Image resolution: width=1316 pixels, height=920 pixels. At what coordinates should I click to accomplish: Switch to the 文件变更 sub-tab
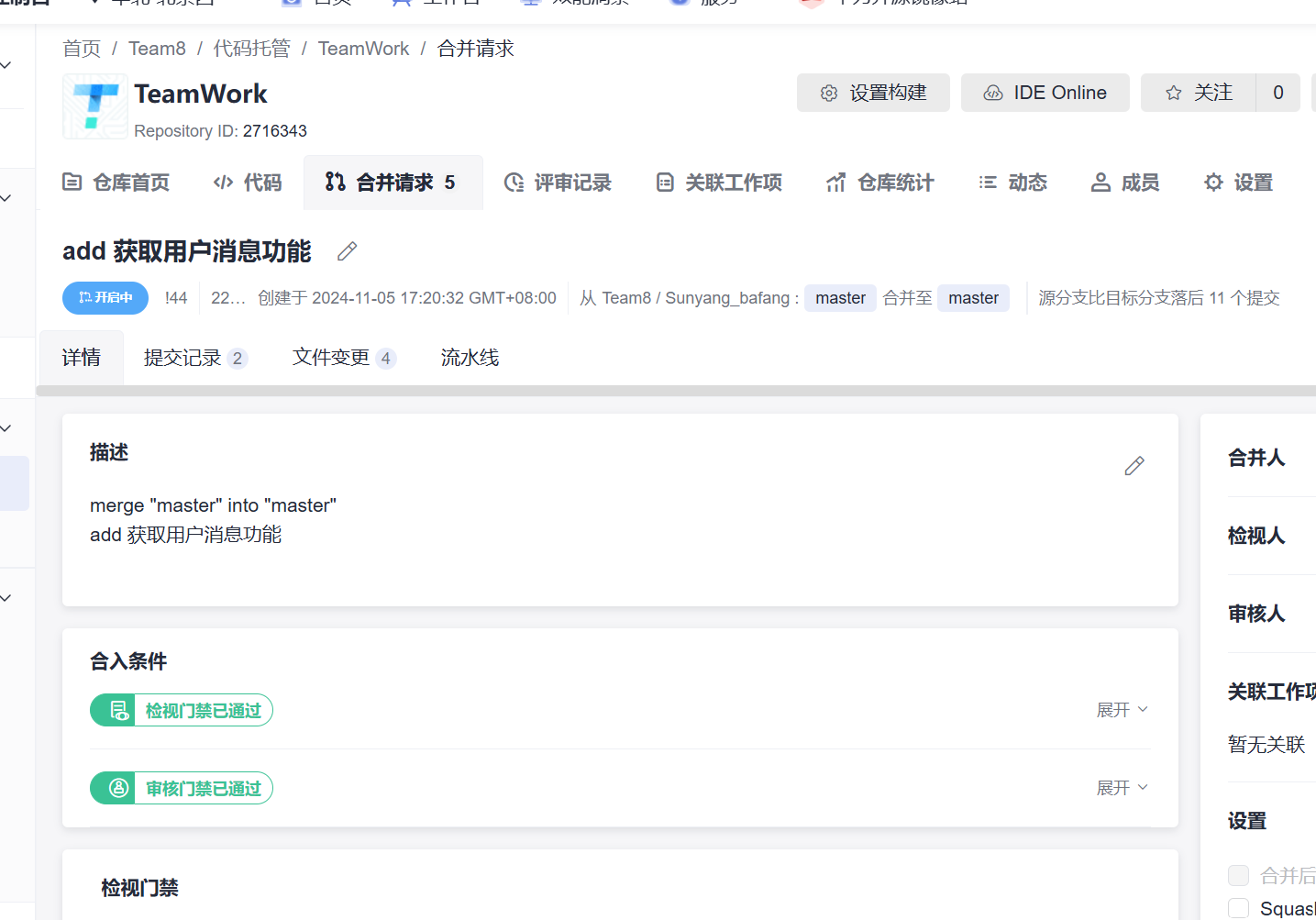[344, 358]
